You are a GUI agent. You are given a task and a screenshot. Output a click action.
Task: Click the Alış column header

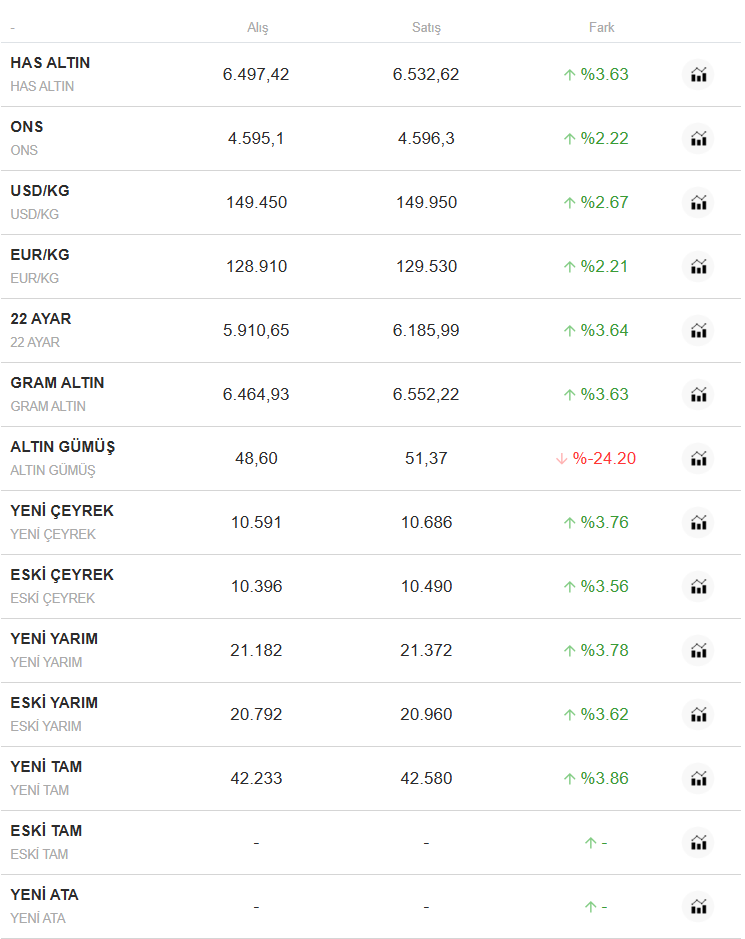[x=257, y=28]
